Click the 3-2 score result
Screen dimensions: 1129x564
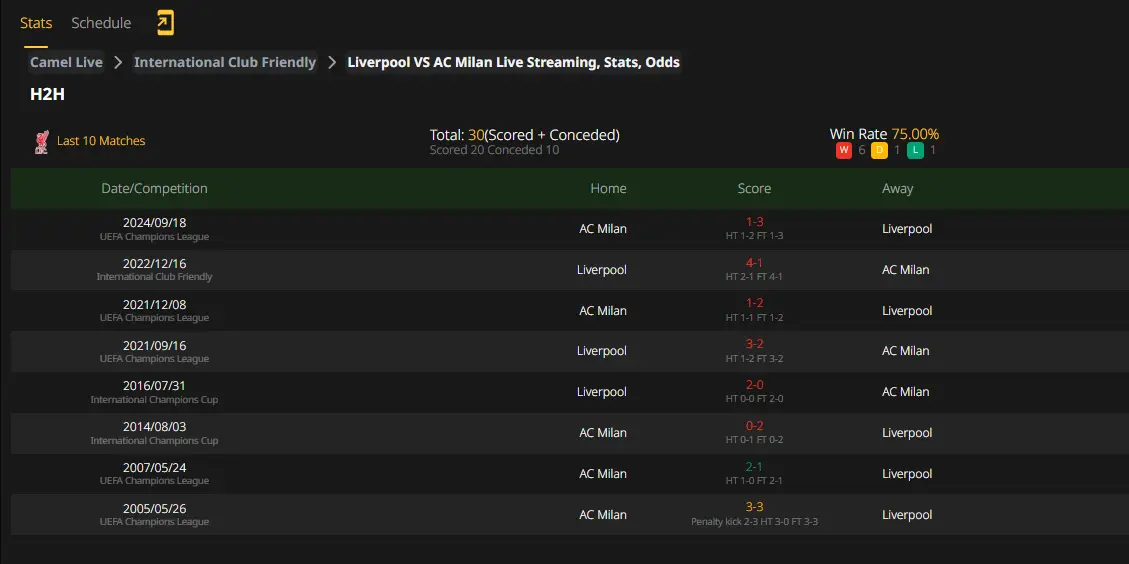click(755, 344)
